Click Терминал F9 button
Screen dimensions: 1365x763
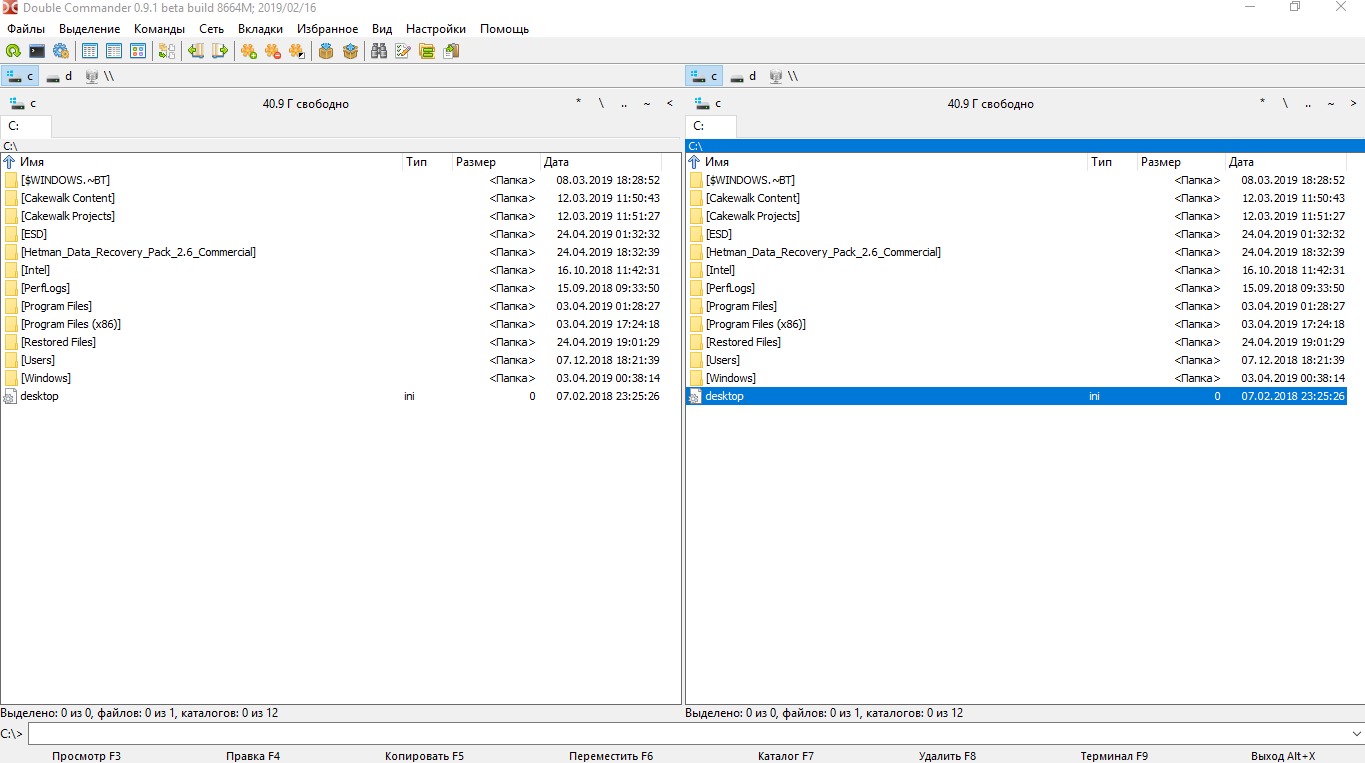(1114, 756)
